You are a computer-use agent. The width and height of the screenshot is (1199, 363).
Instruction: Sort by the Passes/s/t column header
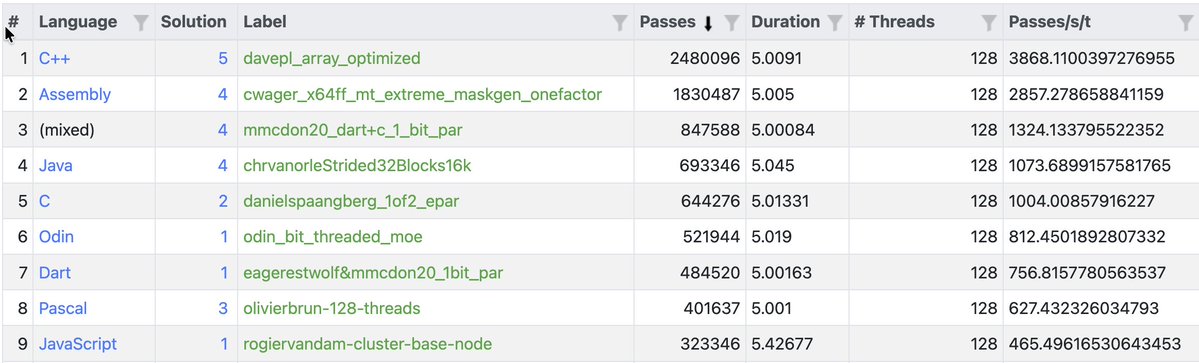click(1050, 22)
